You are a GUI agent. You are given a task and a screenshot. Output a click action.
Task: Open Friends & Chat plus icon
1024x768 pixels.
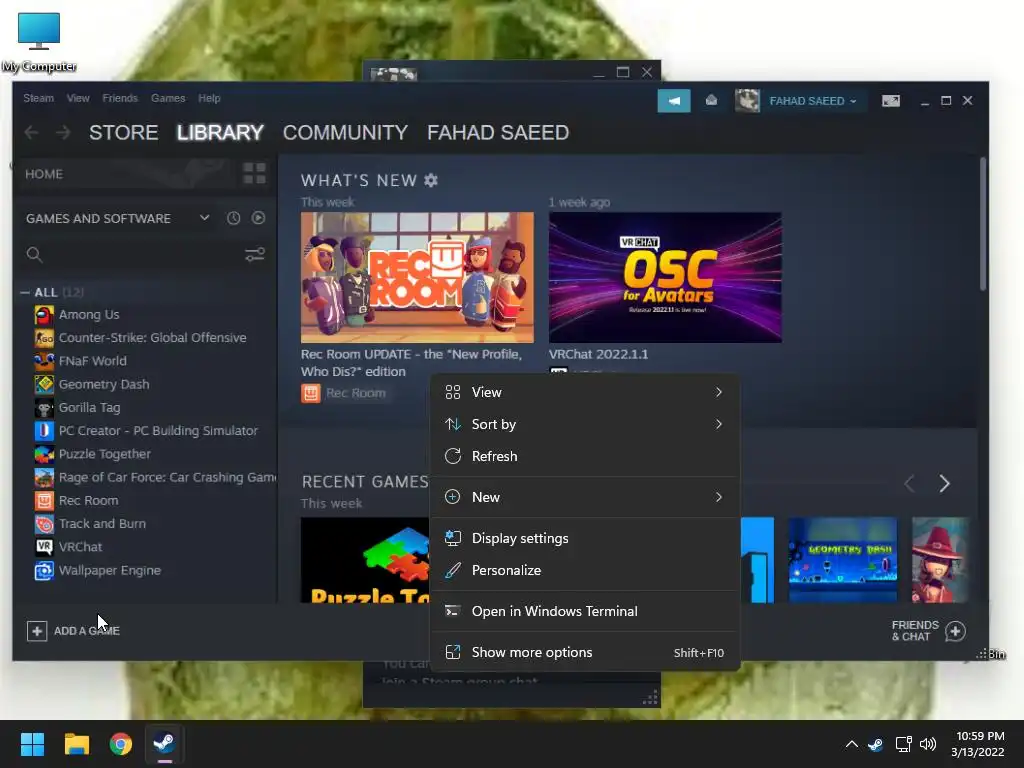[955, 631]
